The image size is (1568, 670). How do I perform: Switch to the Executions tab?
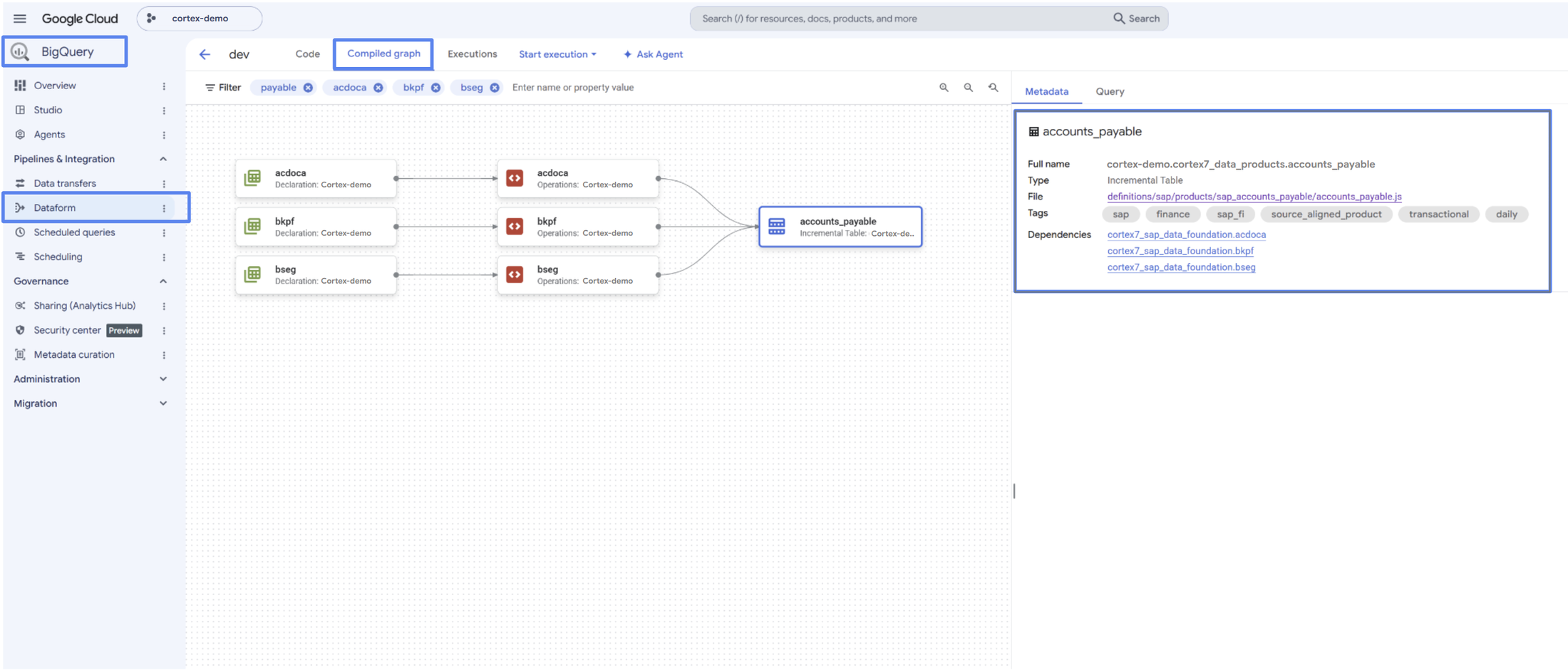pyautogui.click(x=472, y=54)
